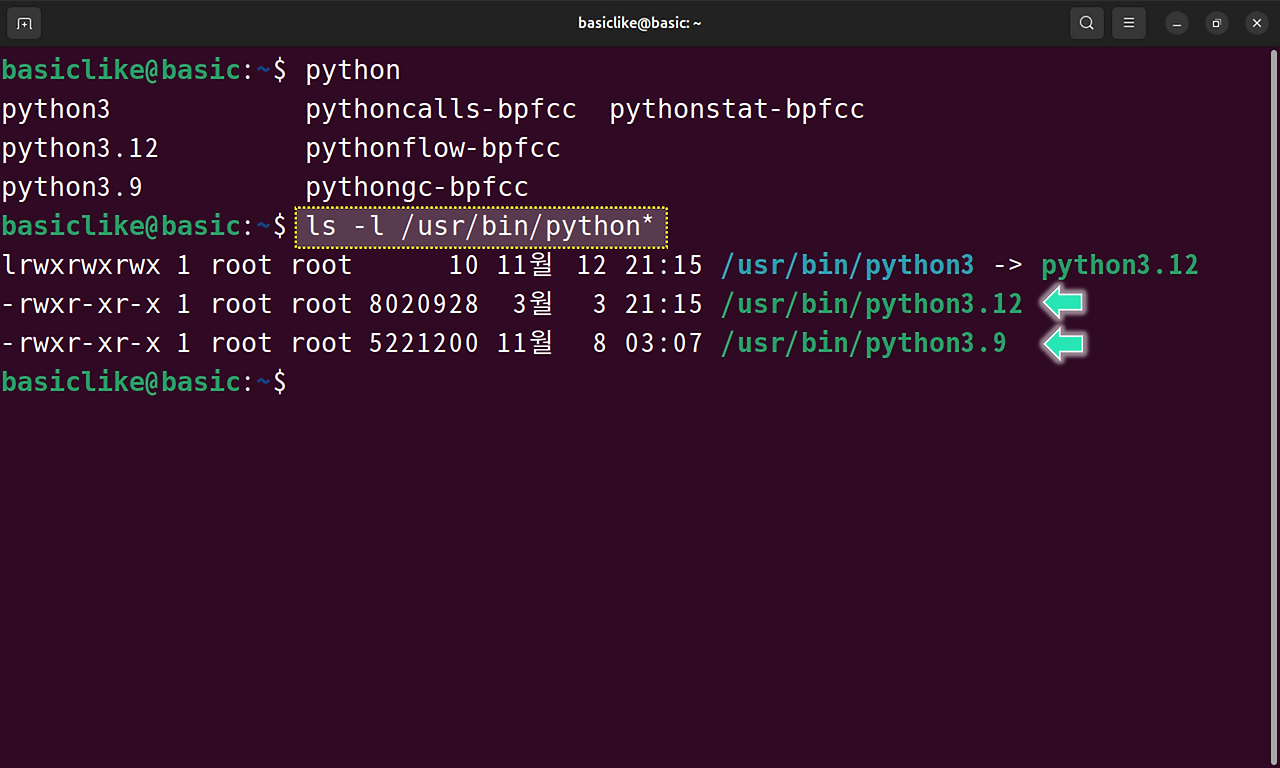Click the /usr/bin/python3 symlink path
Image resolution: width=1280 pixels, height=768 pixels.
point(847,266)
